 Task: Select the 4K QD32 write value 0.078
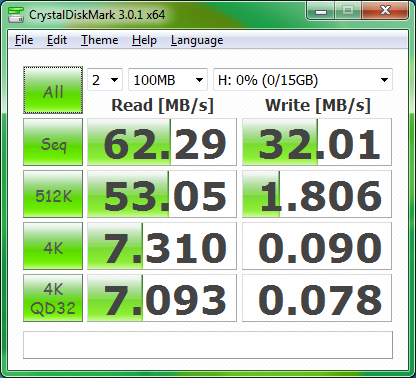click(x=317, y=298)
